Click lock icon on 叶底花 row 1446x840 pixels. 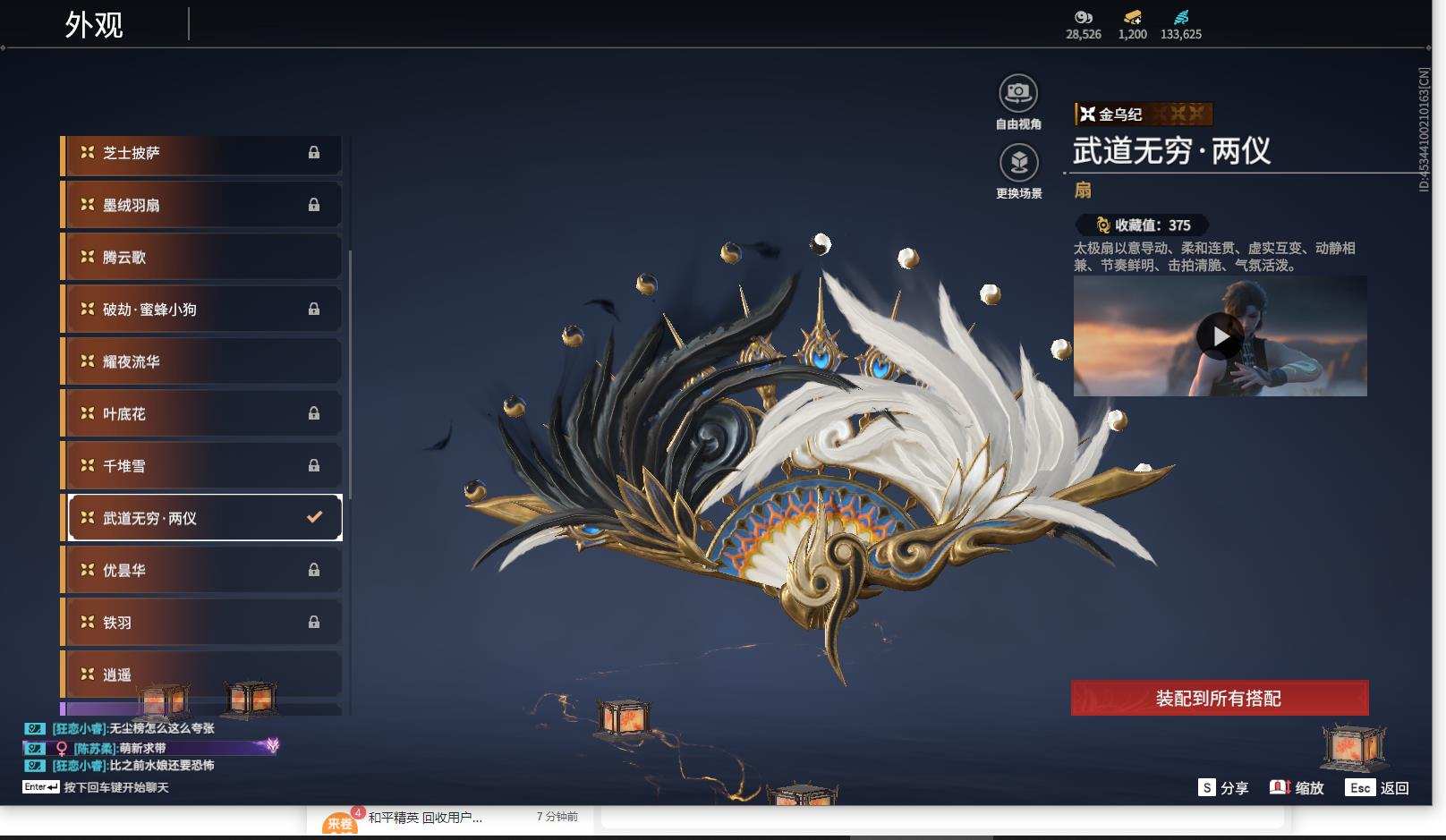pos(314,413)
